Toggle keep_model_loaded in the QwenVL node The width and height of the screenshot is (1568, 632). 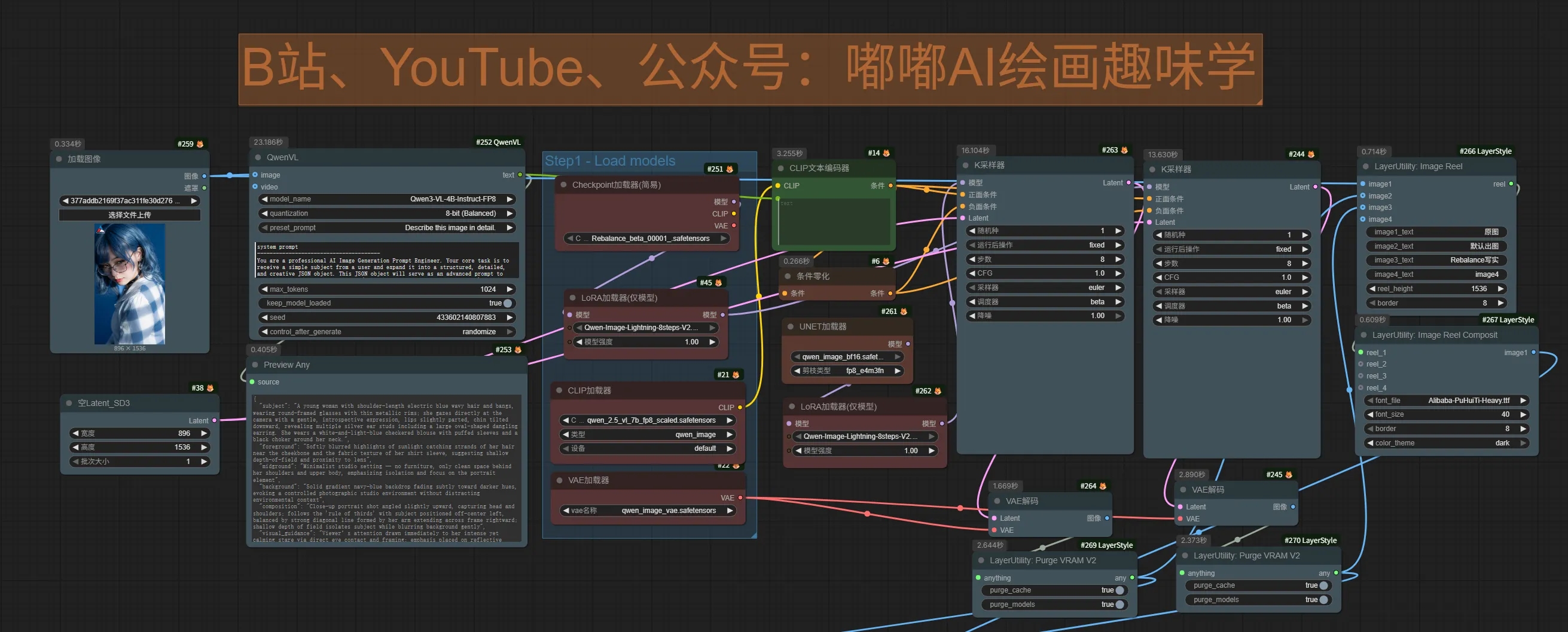[x=507, y=303]
